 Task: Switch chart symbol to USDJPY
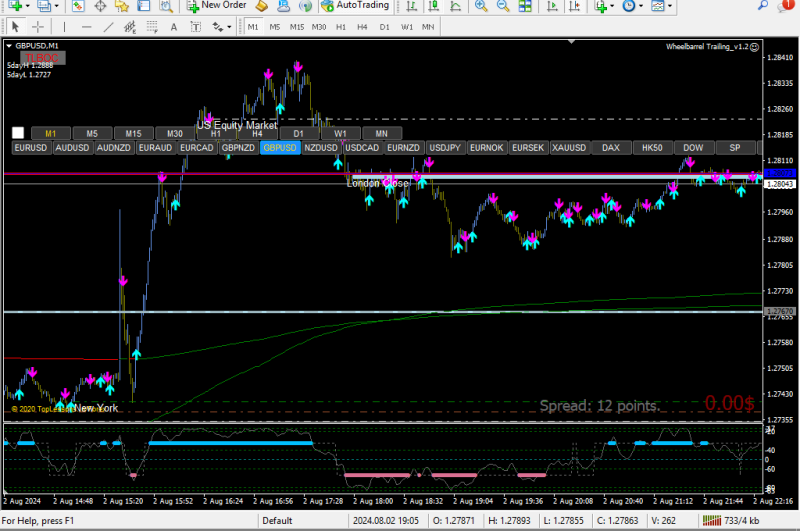pos(445,148)
